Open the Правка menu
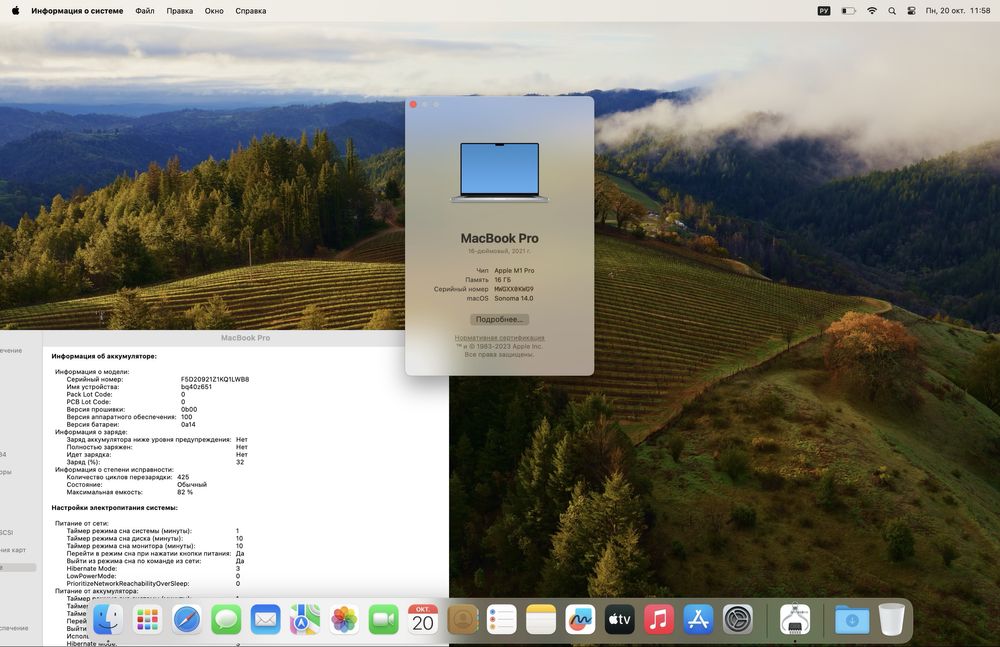This screenshot has width=1000, height=647. (x=180, y=11)
